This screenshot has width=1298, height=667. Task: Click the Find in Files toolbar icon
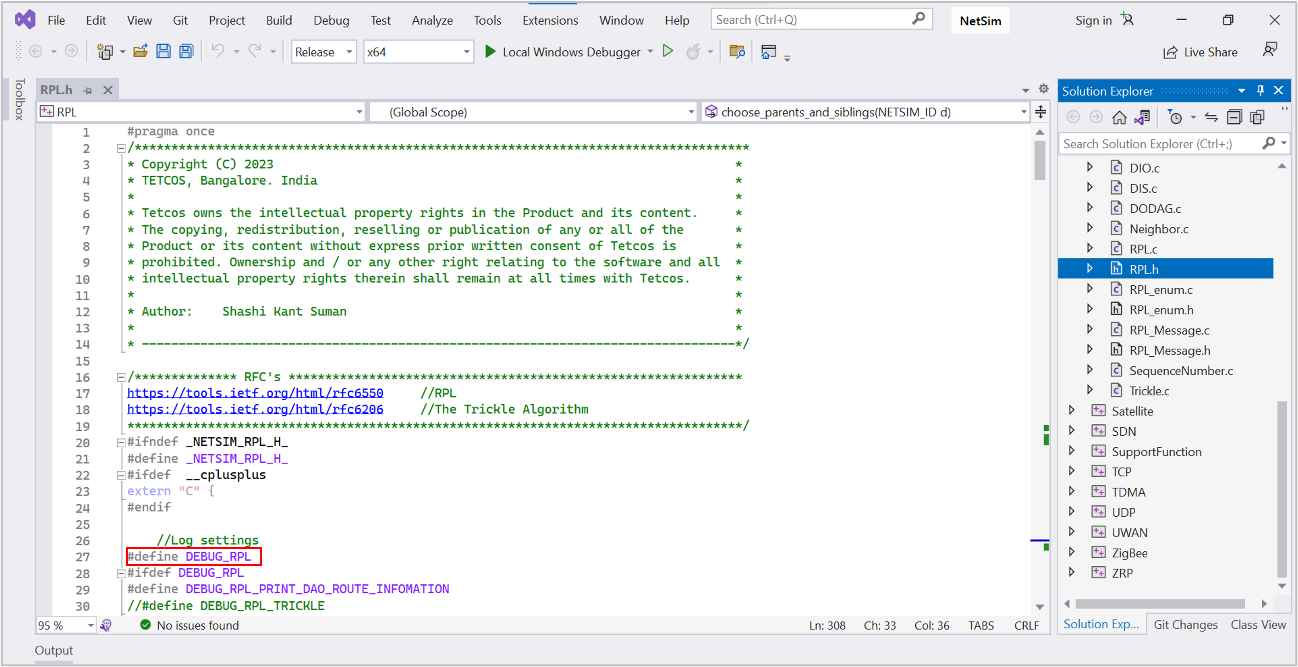click(737, 52)
